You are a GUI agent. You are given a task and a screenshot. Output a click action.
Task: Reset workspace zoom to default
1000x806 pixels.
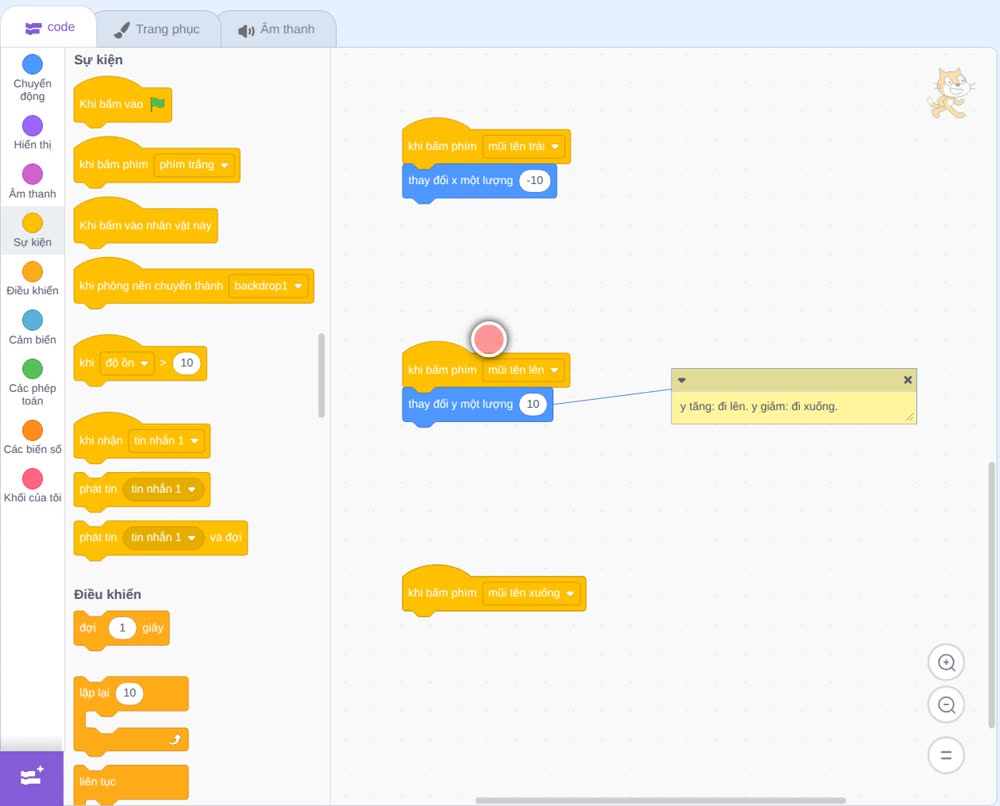point(946,755)
